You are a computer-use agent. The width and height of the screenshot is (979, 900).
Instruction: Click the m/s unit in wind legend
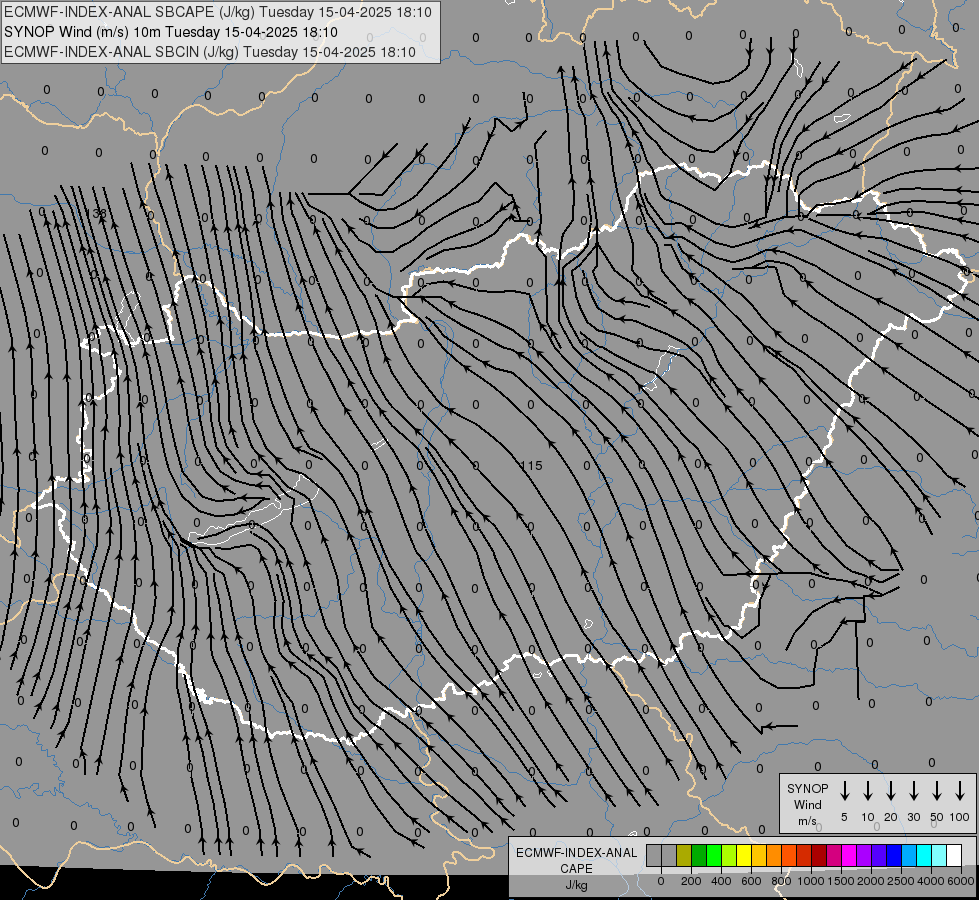coord(807,821)
